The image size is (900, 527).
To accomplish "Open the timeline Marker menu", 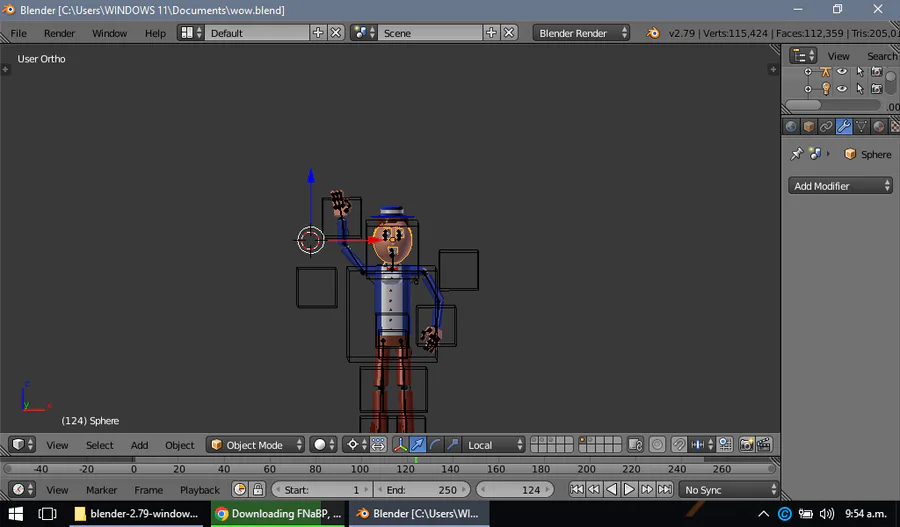I will click(101, 490).
